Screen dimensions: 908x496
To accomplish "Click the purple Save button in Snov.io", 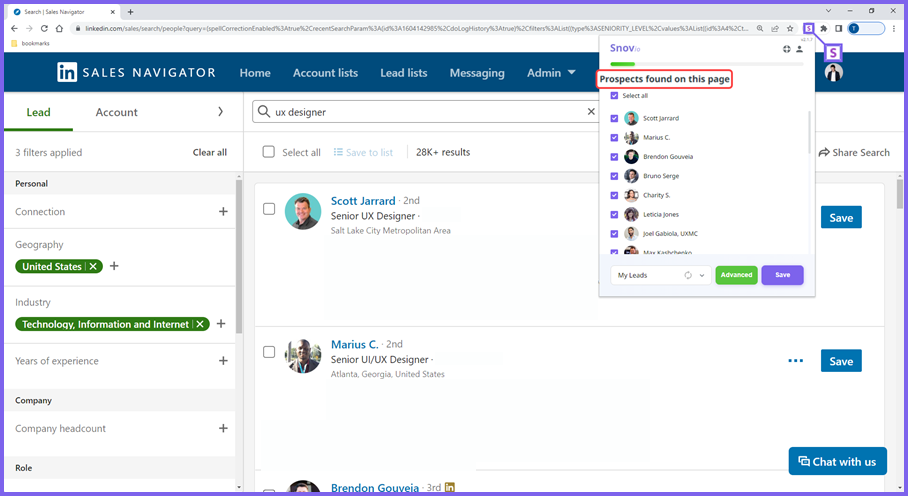I will coord(782,275).
